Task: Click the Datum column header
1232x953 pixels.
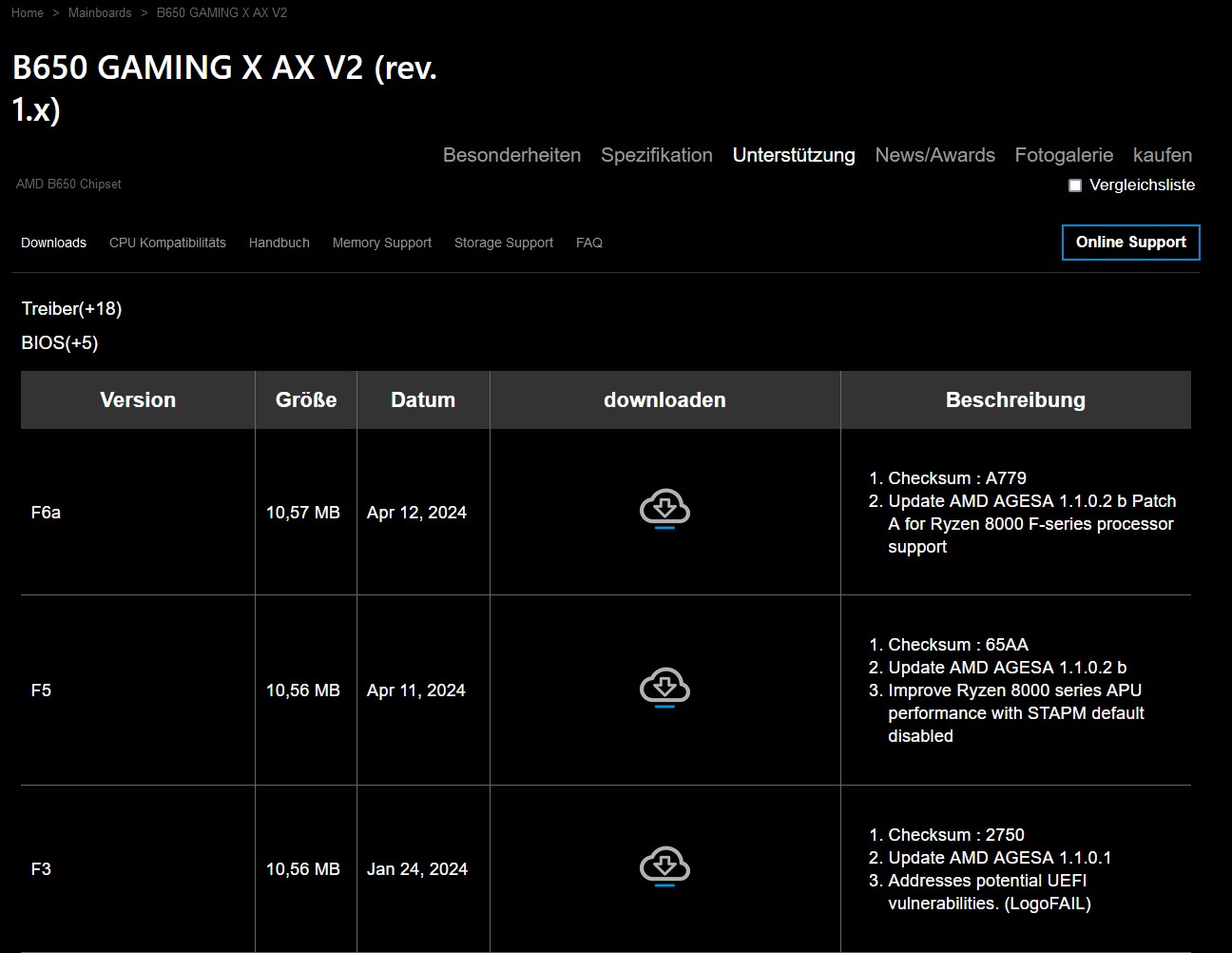Action: click(423, 399)
